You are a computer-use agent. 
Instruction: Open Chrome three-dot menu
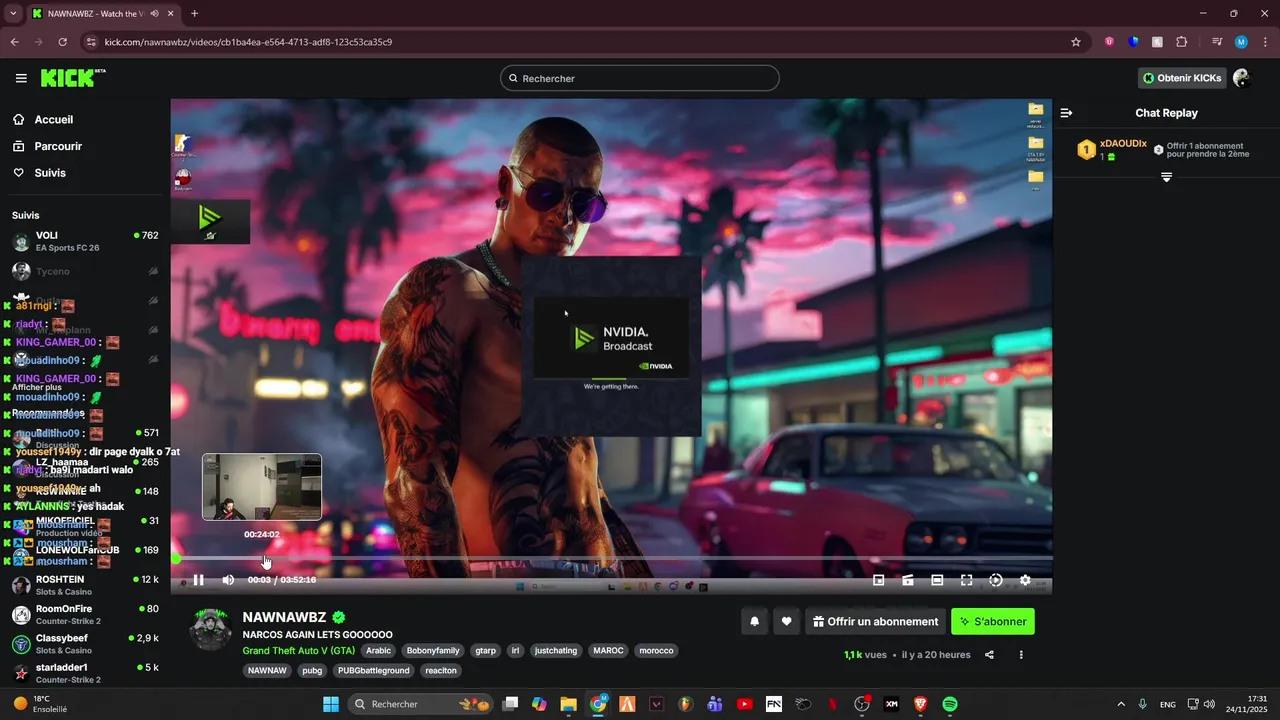(x=1265, y=42)
